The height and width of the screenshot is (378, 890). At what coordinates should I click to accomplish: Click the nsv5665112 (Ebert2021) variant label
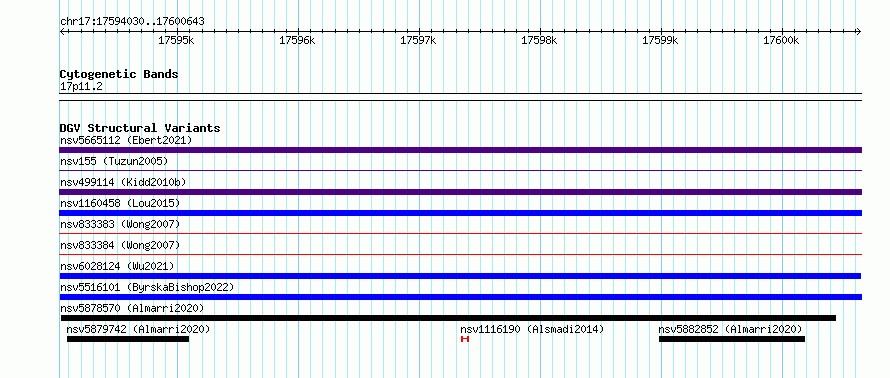click(126, 140)
